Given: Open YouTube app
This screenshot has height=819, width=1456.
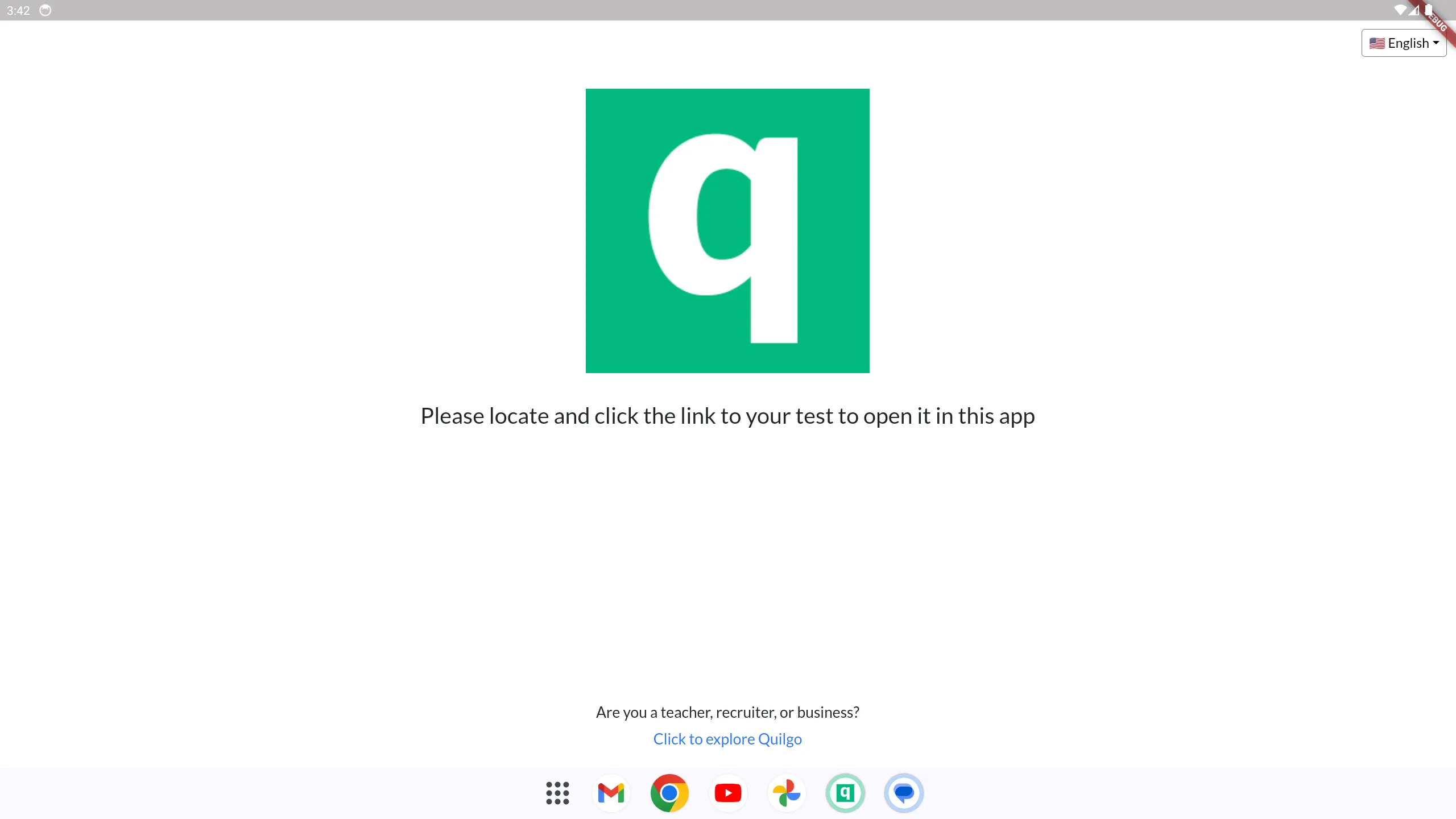Looking at the screenshot, I should tap(728, 793).
